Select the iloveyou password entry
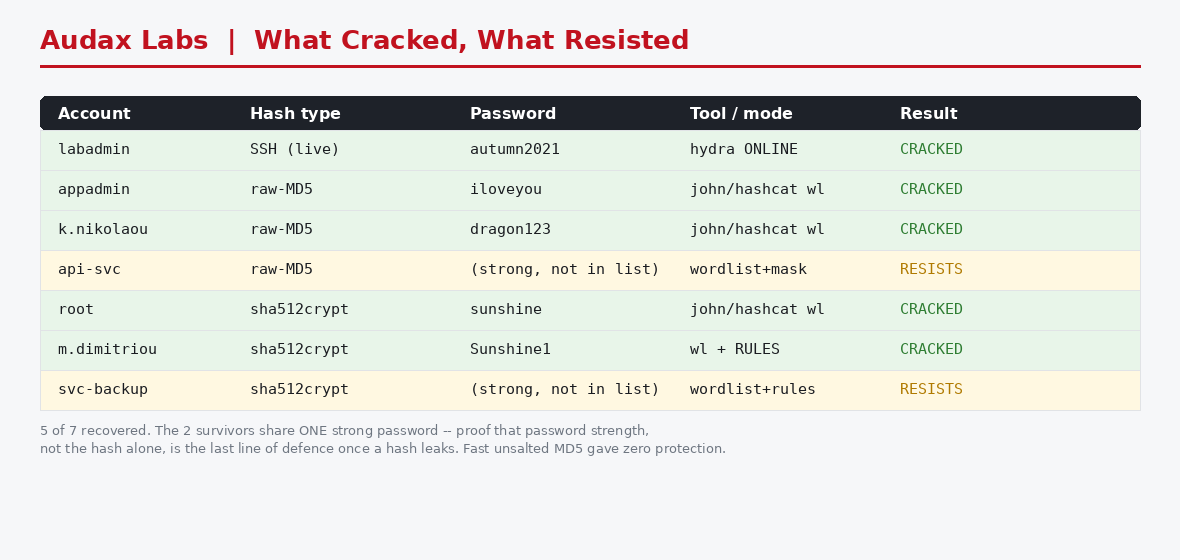Image resolution: width=1180 pixels, height=560 pixels. [506, 189]
